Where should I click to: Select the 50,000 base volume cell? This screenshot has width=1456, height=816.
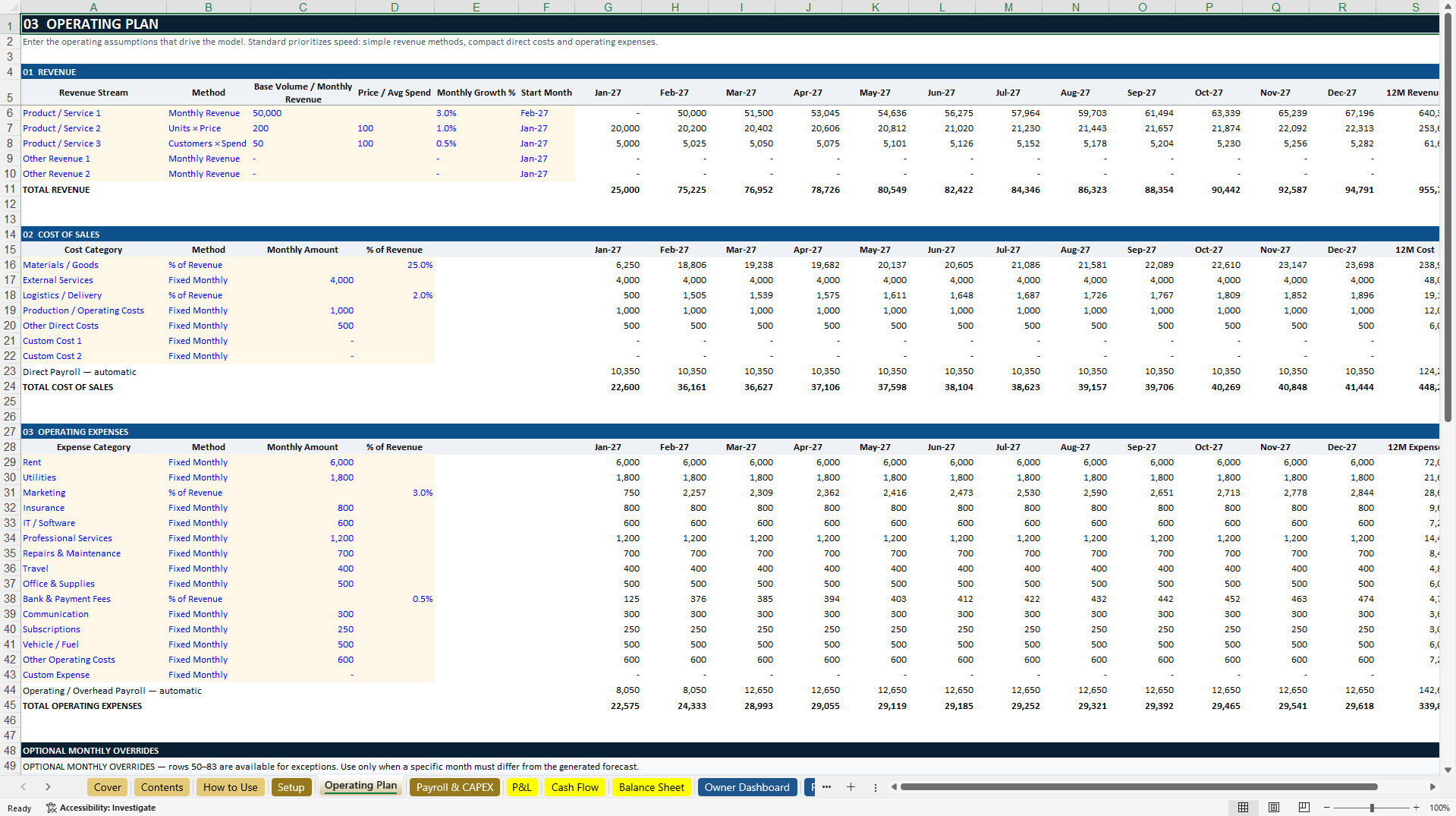click(303, 113)
